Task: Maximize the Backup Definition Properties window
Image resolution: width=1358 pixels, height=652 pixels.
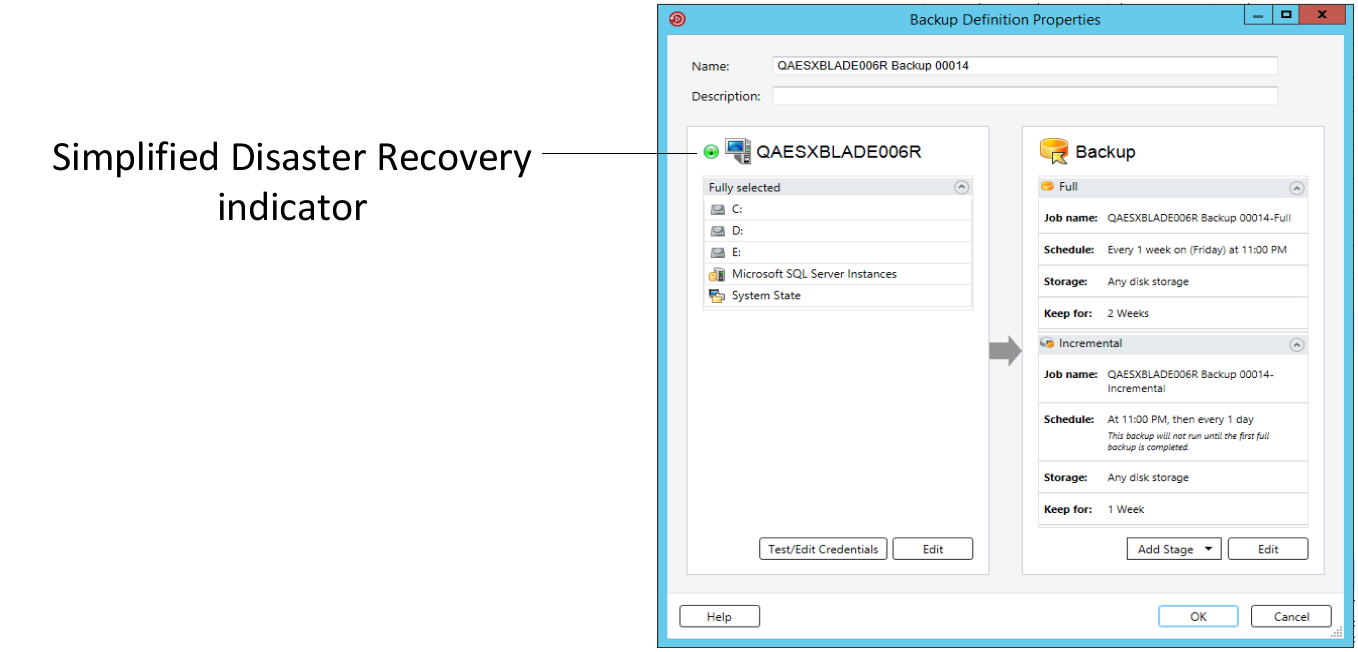Action: click(x=1286, y=14)
